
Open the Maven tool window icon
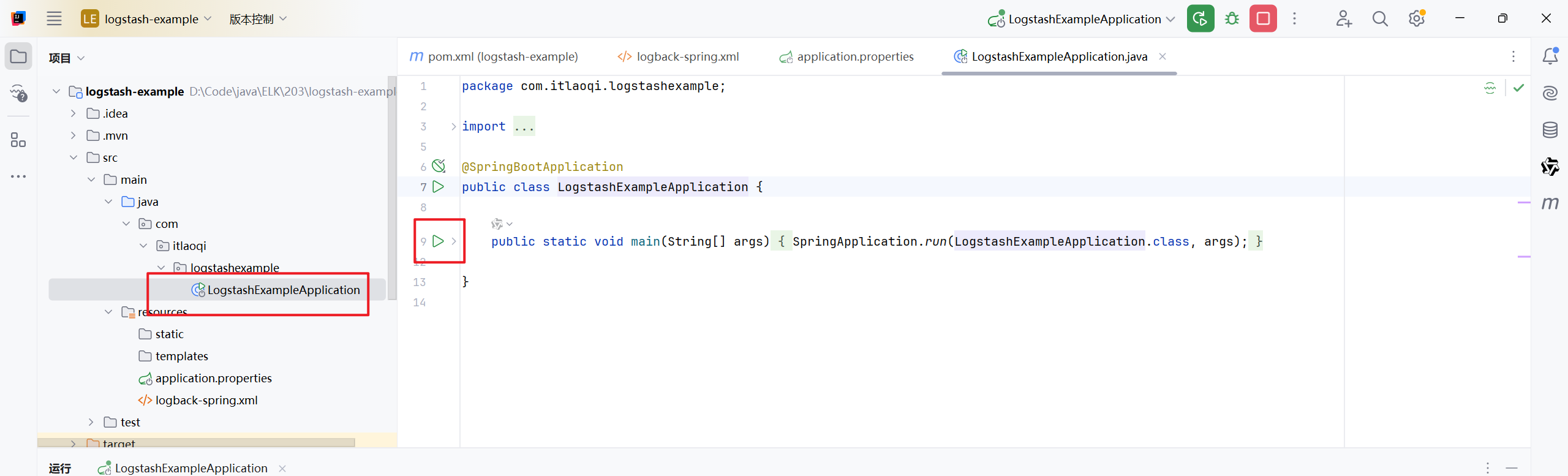tap(1550, 203)
